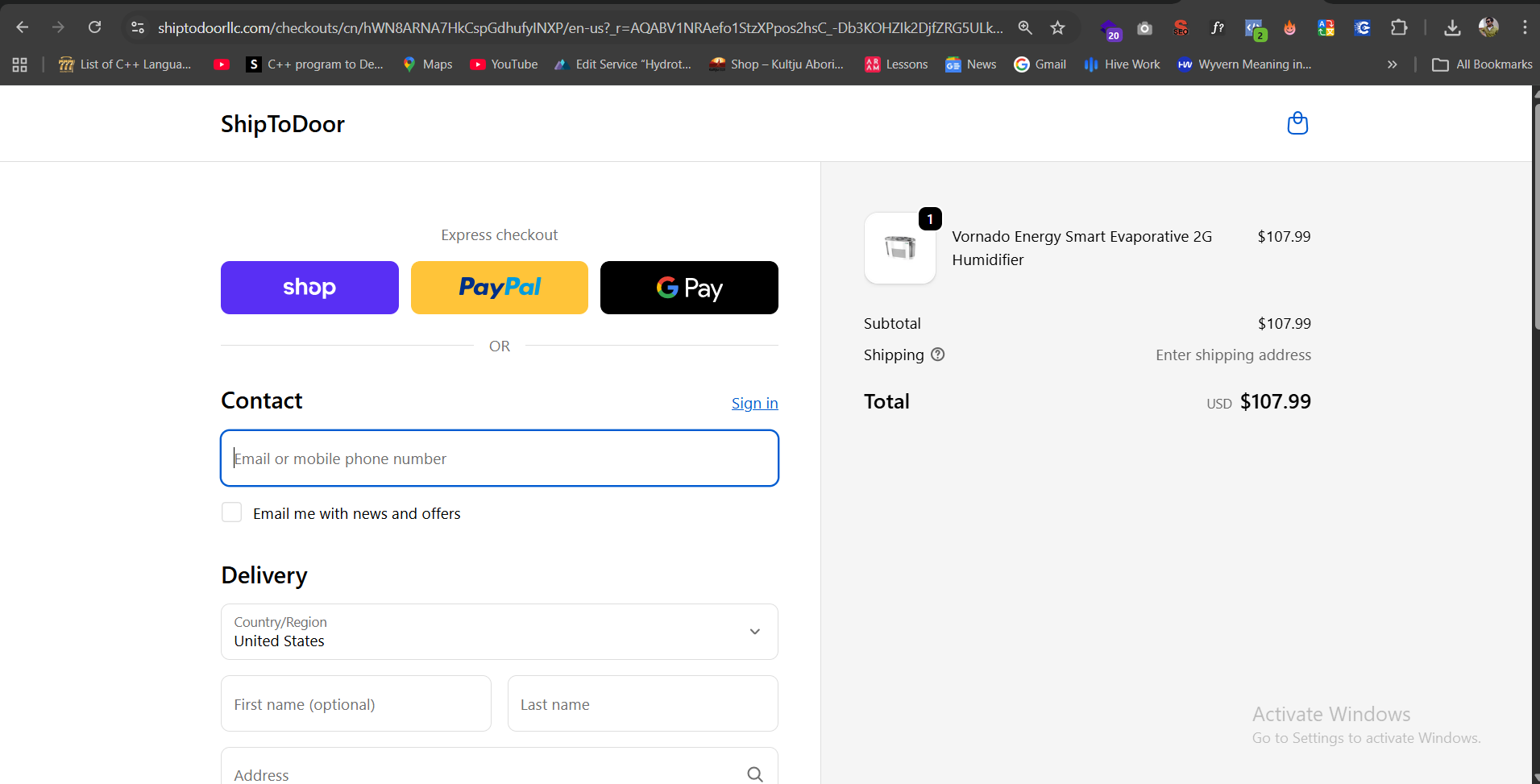
Task: Click the browser address bar URL
Action: point(580,28)
